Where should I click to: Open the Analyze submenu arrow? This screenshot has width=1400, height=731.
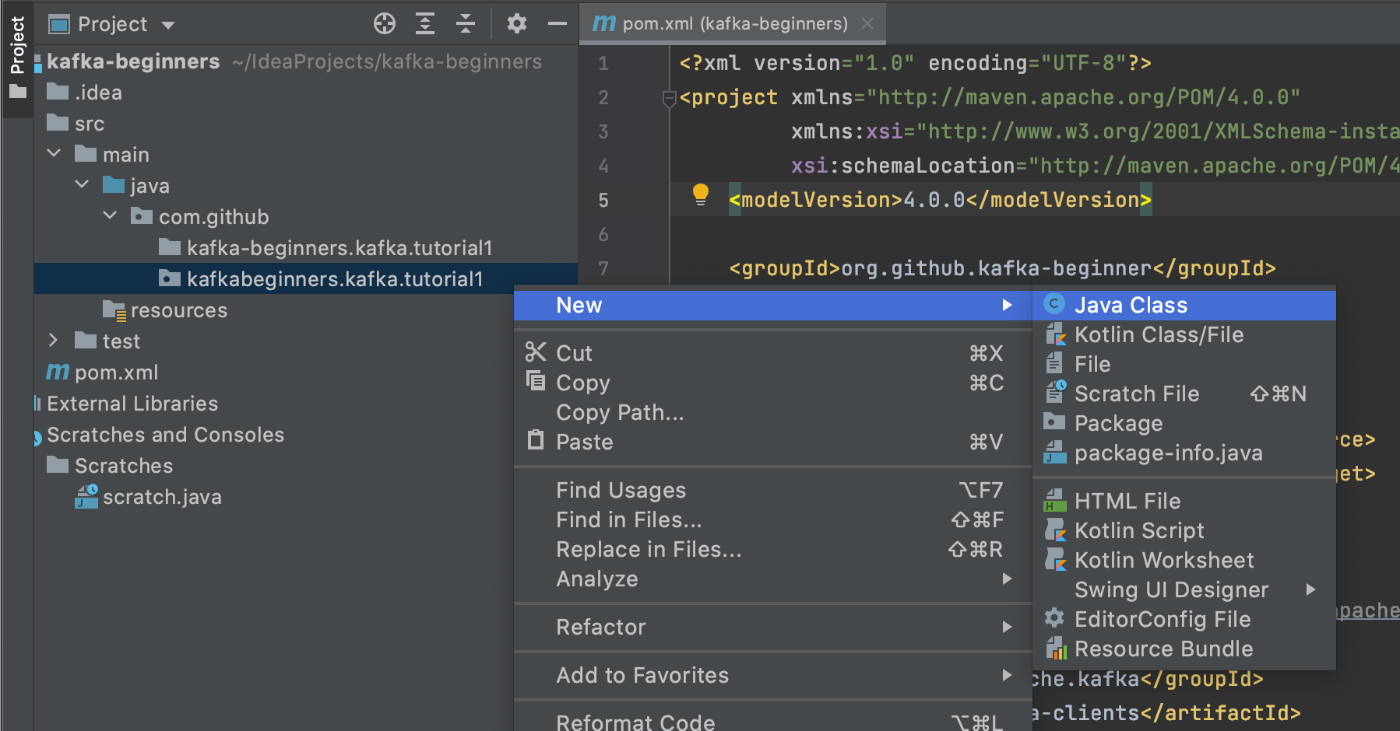pyautogui.click(x=1007, y=579)
